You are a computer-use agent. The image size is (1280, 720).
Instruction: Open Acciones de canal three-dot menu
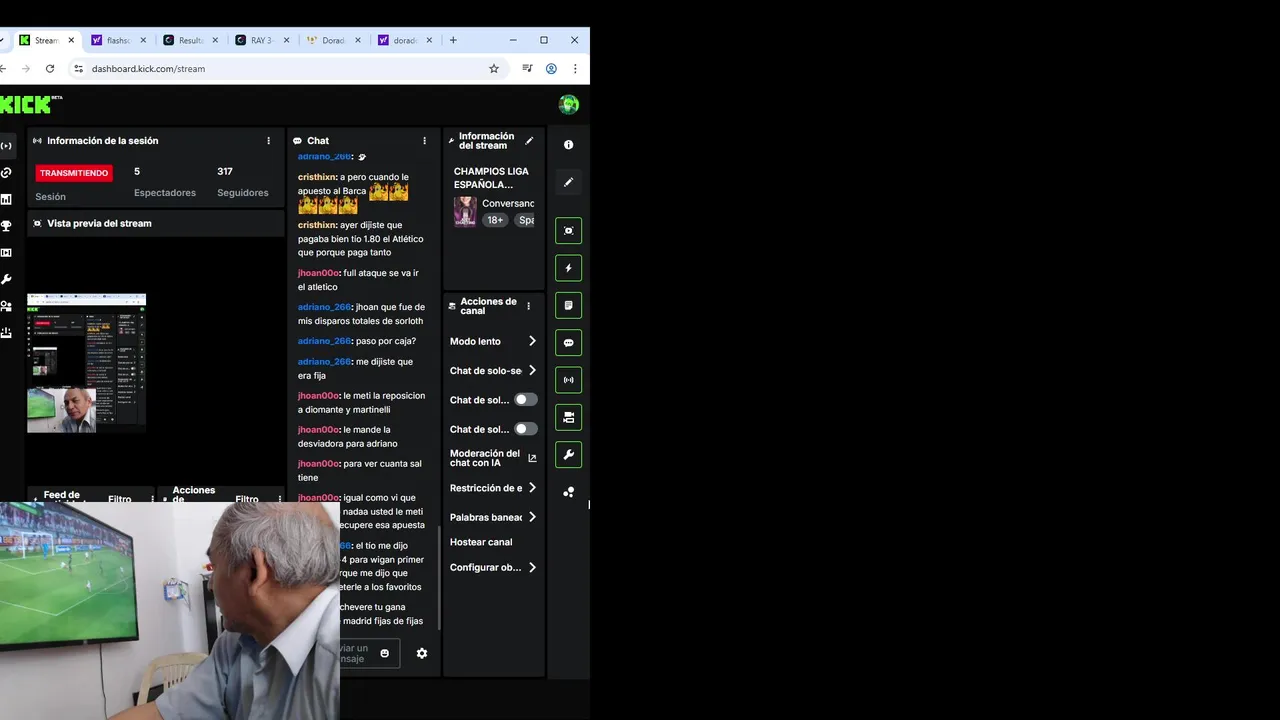[529, 306]
